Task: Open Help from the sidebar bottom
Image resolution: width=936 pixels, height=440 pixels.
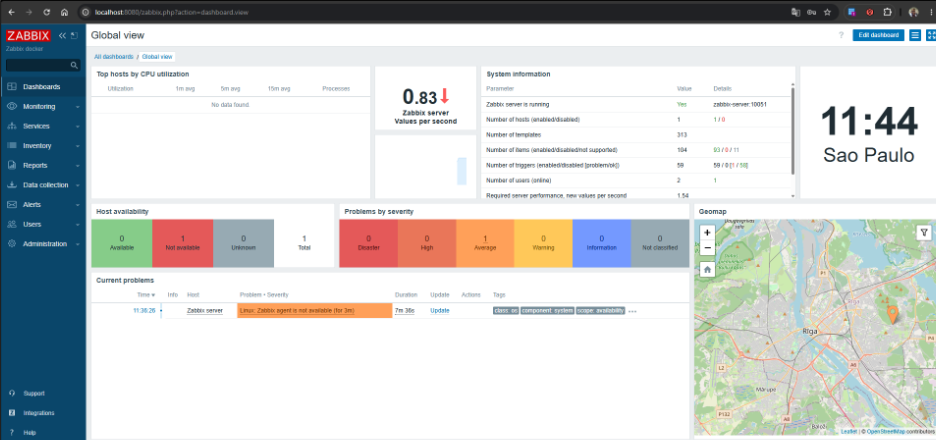Action: pyautogui.click(x=29, y=432)
